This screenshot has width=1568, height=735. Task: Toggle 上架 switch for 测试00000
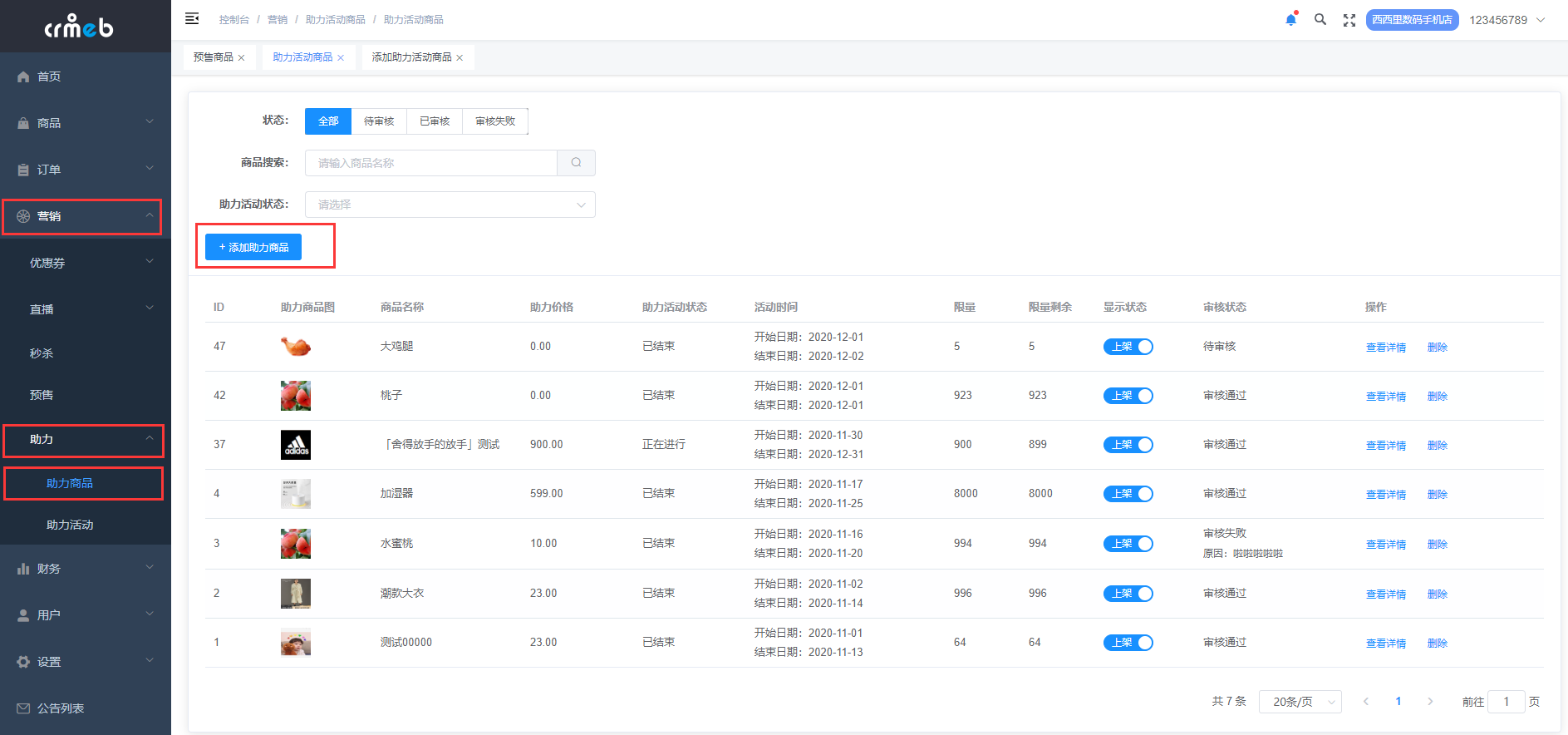(x=1128, y=643)
